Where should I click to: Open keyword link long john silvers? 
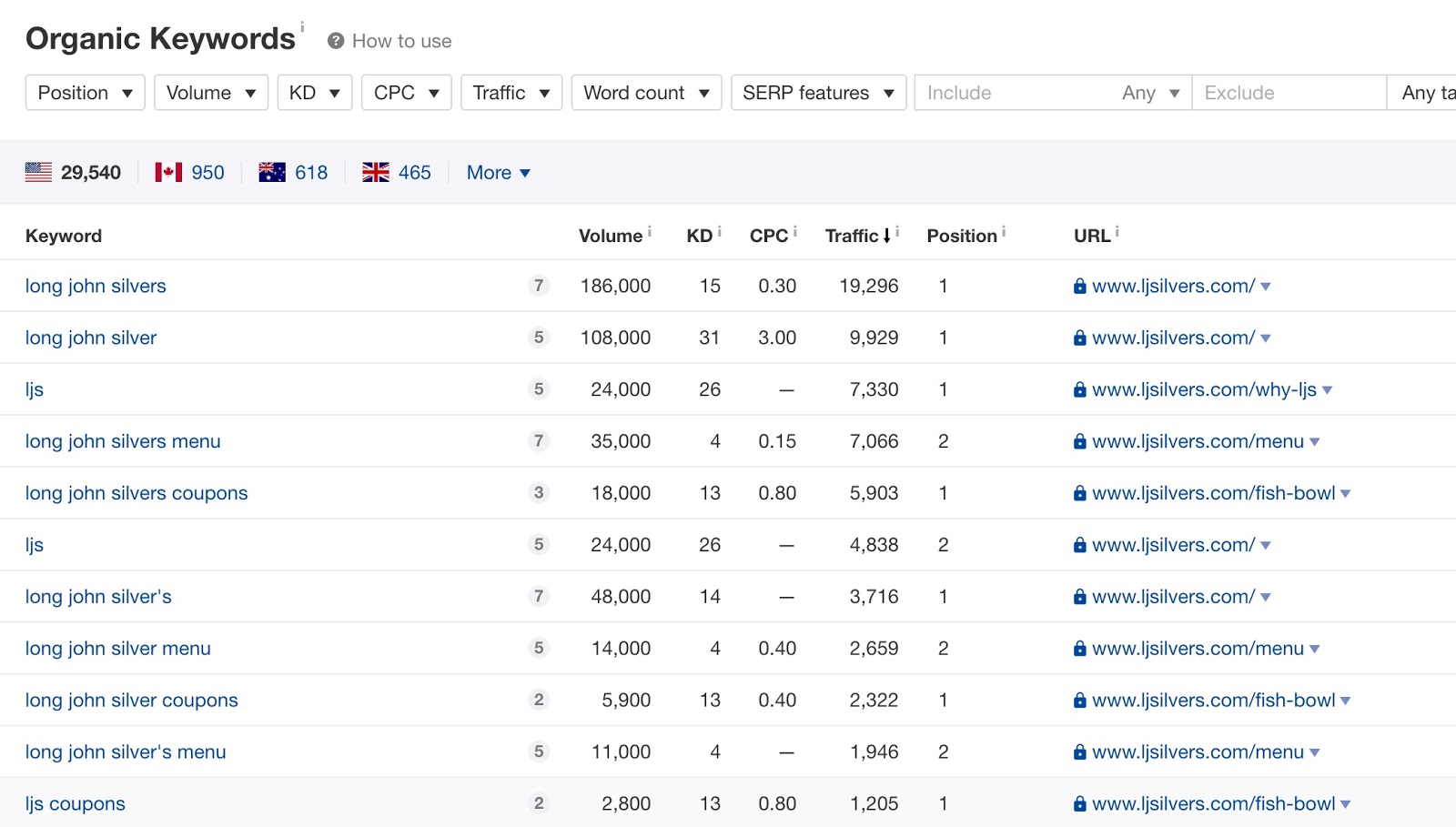tap(96, 286)
